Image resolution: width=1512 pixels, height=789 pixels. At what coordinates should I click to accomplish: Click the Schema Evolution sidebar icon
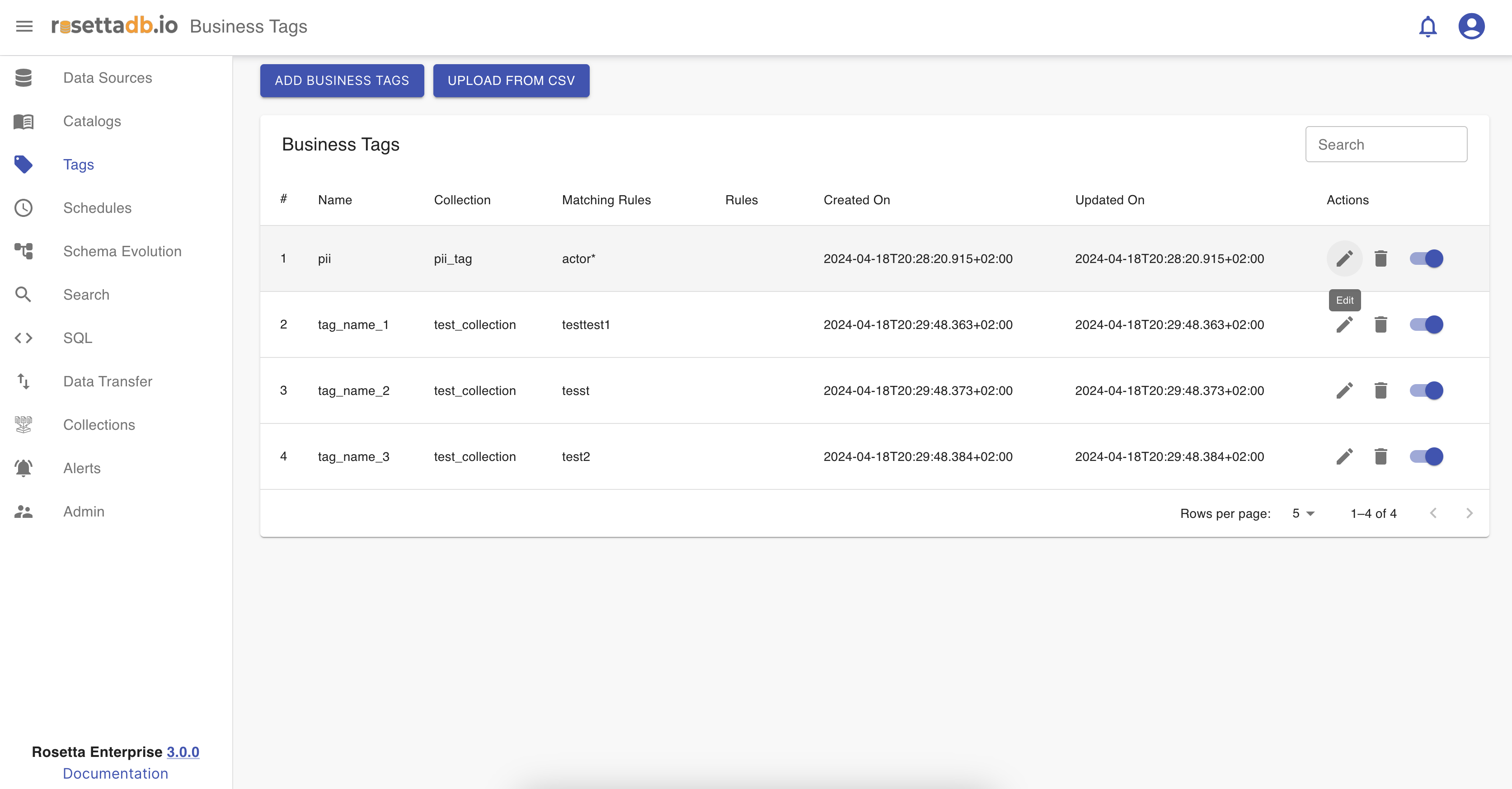pos(23,251)
